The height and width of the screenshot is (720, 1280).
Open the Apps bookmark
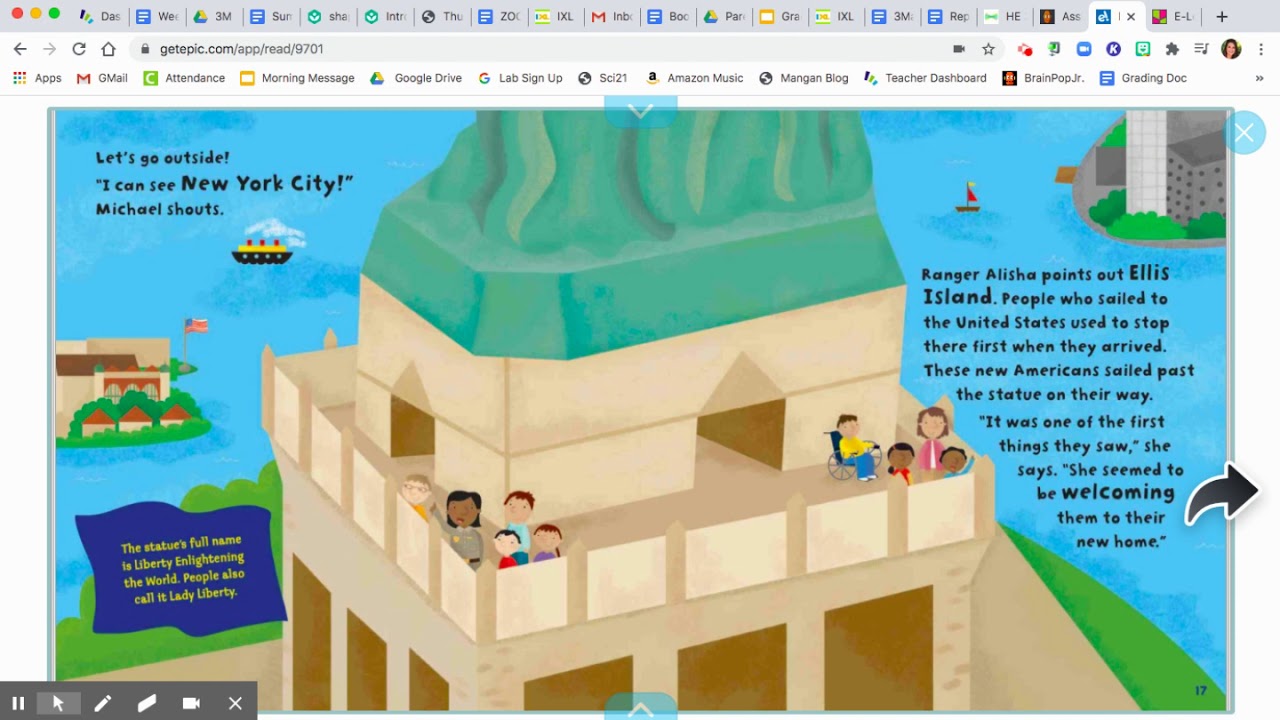coord(37,78)
